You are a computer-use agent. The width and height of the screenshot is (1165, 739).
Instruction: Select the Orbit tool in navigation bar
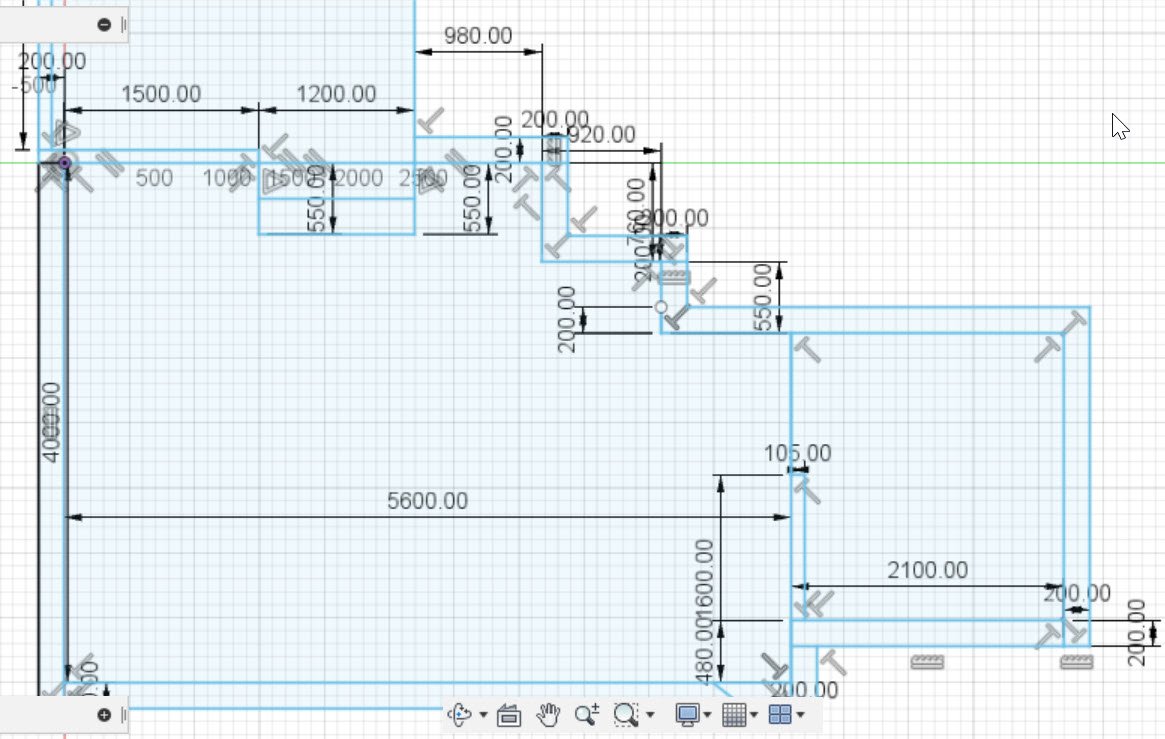click(460, 714)
